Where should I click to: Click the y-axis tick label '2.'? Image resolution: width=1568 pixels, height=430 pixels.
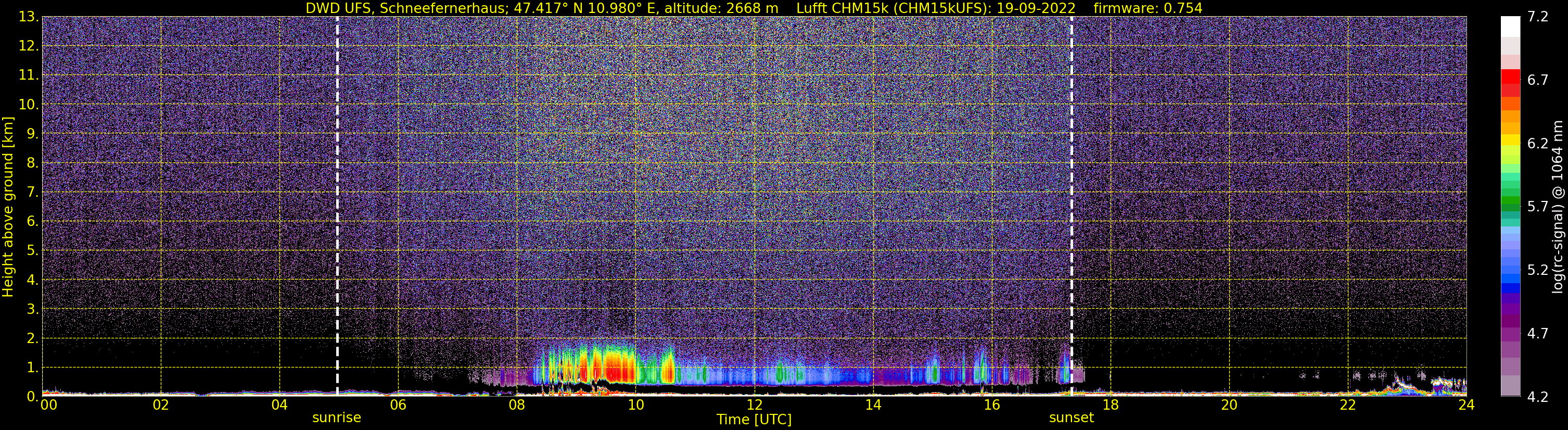point(33,339)
